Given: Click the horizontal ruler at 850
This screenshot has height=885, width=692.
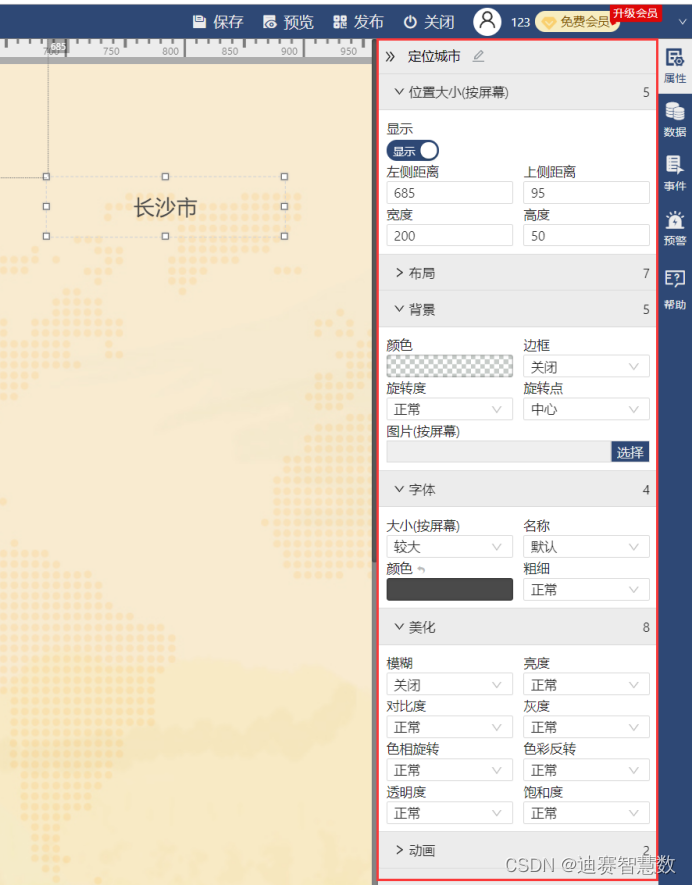Looking at the screenshot, I should click(x=230, y=50).
